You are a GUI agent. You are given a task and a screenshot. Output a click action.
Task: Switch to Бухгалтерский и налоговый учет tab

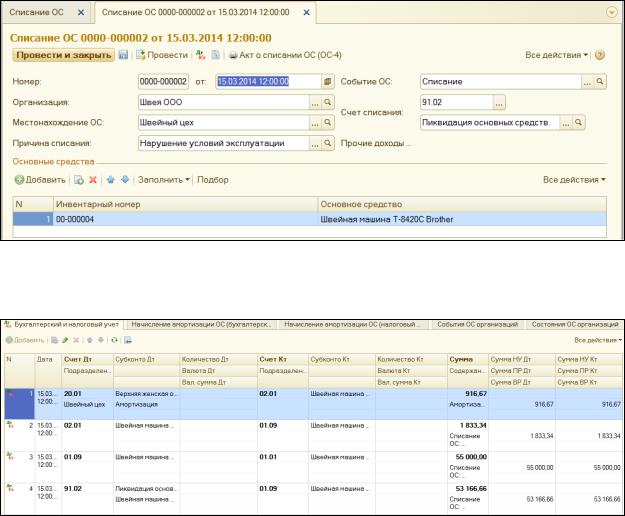coord(62,325)
